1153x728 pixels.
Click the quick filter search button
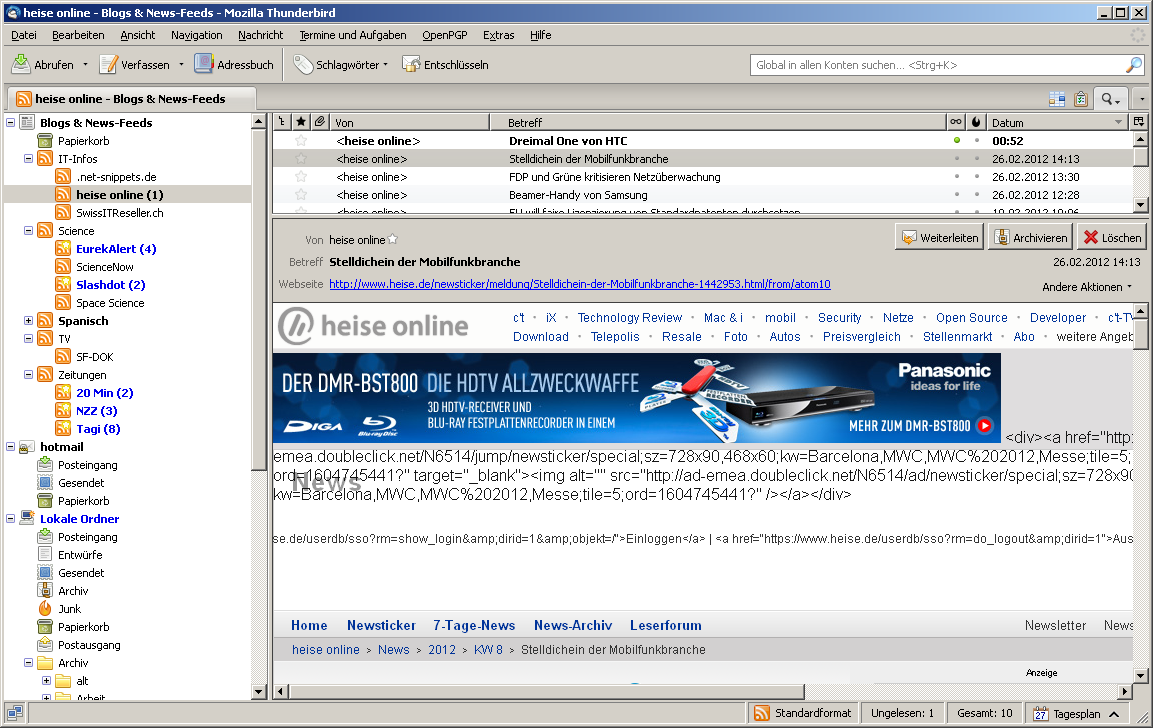click(x=1110, y=99)
